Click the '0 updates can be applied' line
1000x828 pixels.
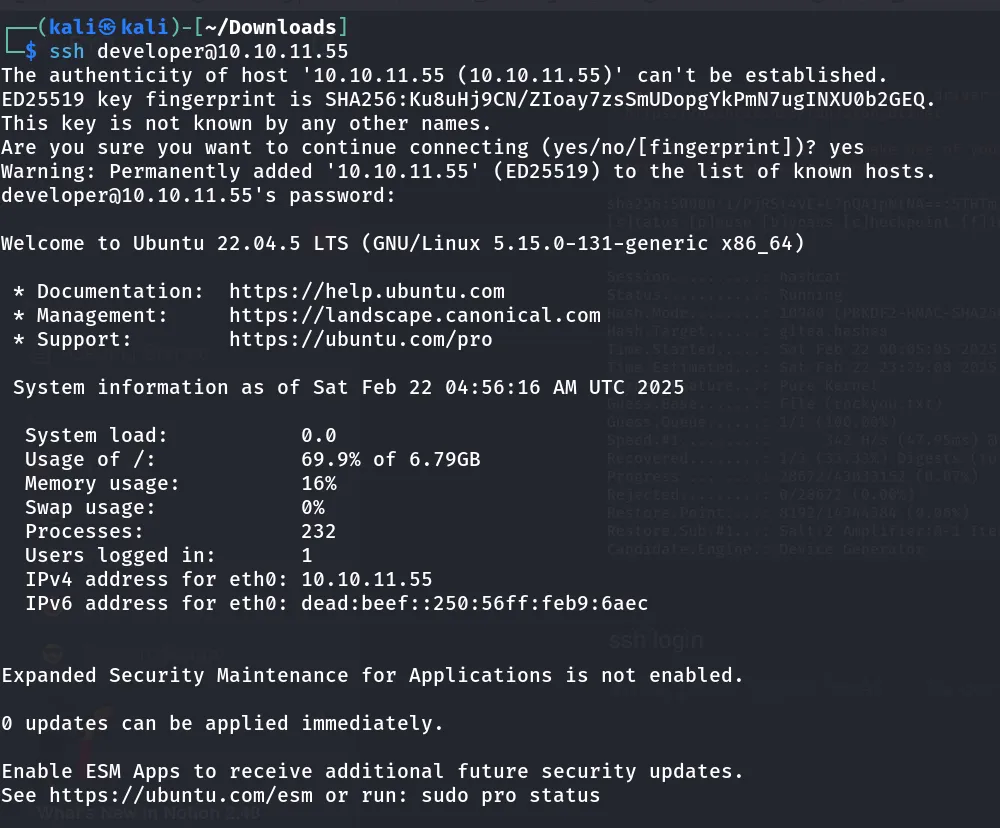click(222, 723)
